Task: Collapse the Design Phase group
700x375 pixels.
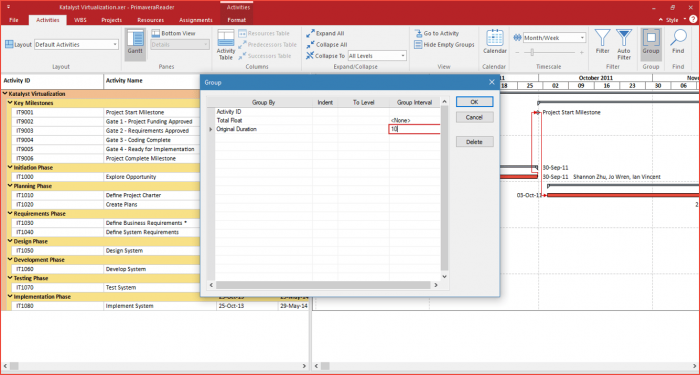Action: tap(10, 242)
